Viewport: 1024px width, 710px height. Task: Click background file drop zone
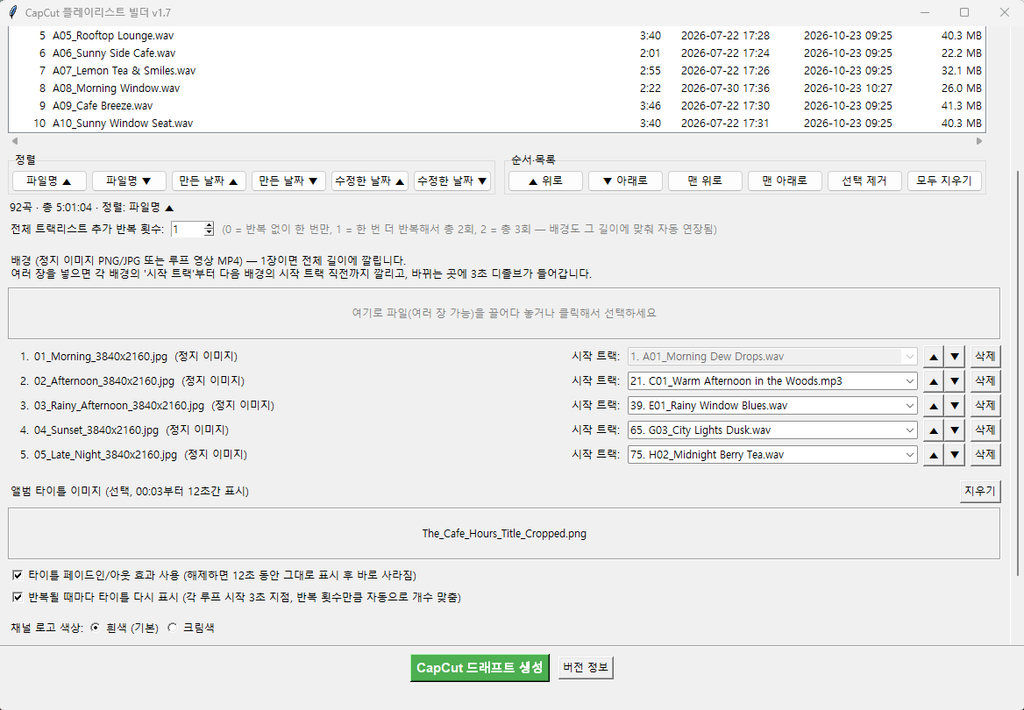[504, 313]
